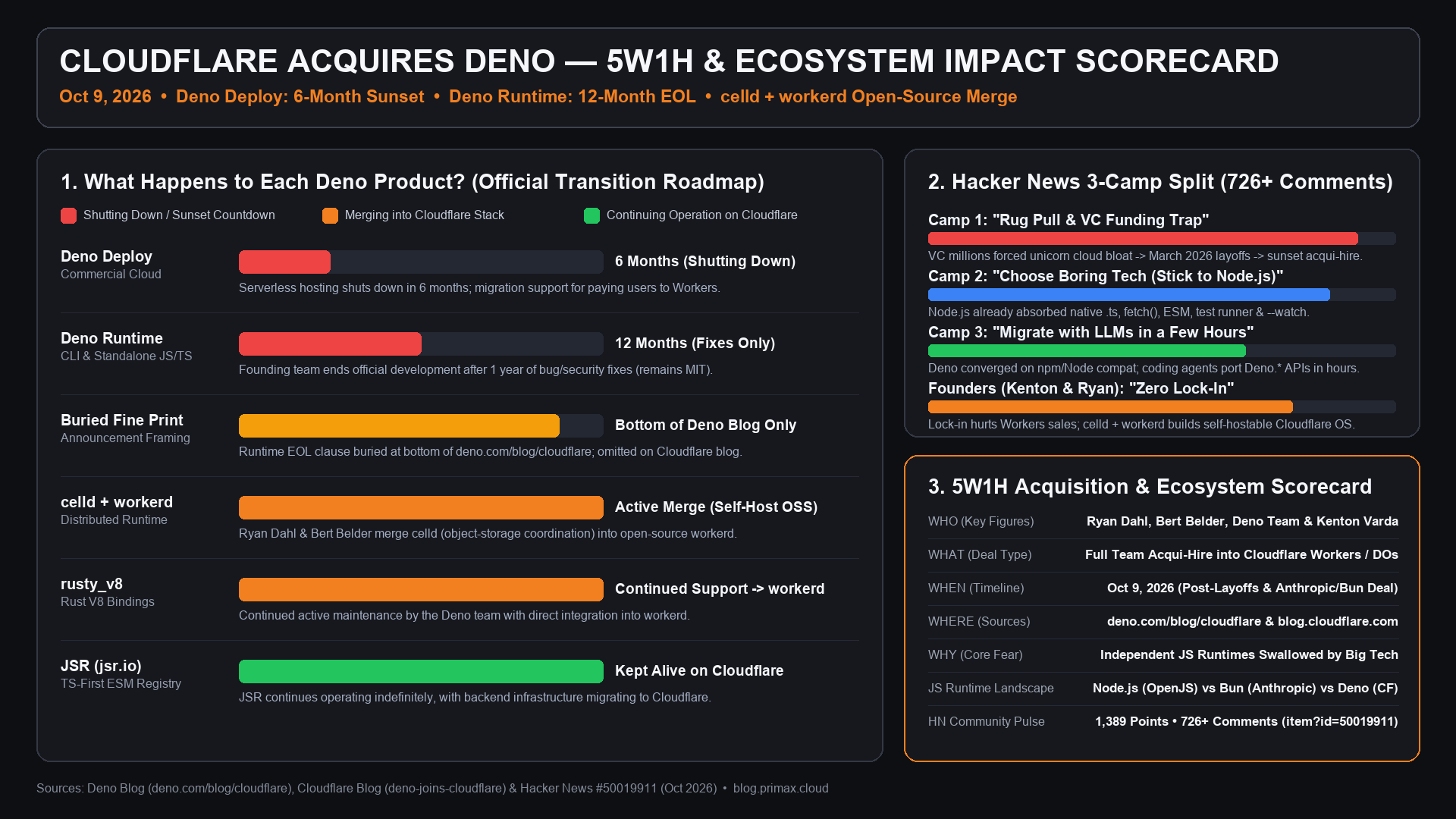Click 'deno.com/blog/cloudflare & blog.cloudflare.com' sources value
Viewport: 1456px width, 819px height.
(1253, 621)
